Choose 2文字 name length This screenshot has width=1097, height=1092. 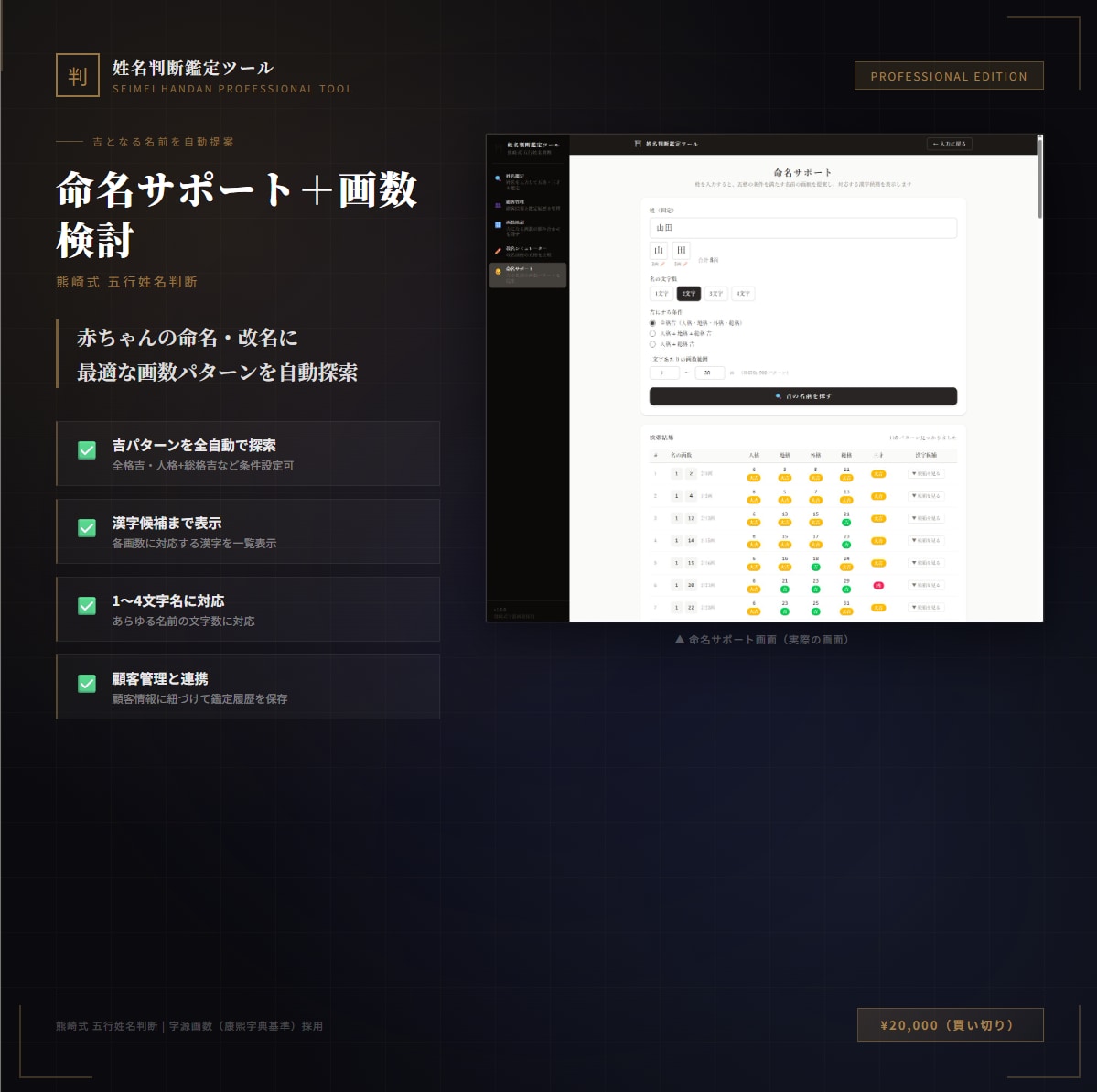tap(688, 294)
